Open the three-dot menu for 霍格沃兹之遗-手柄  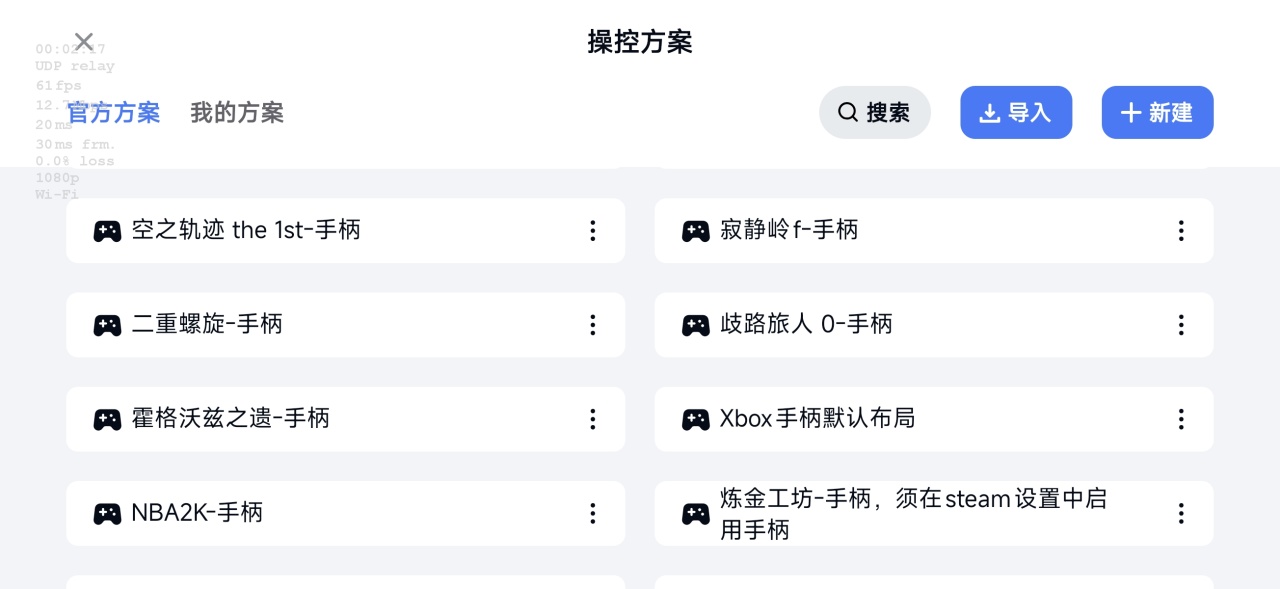point(593,419)
